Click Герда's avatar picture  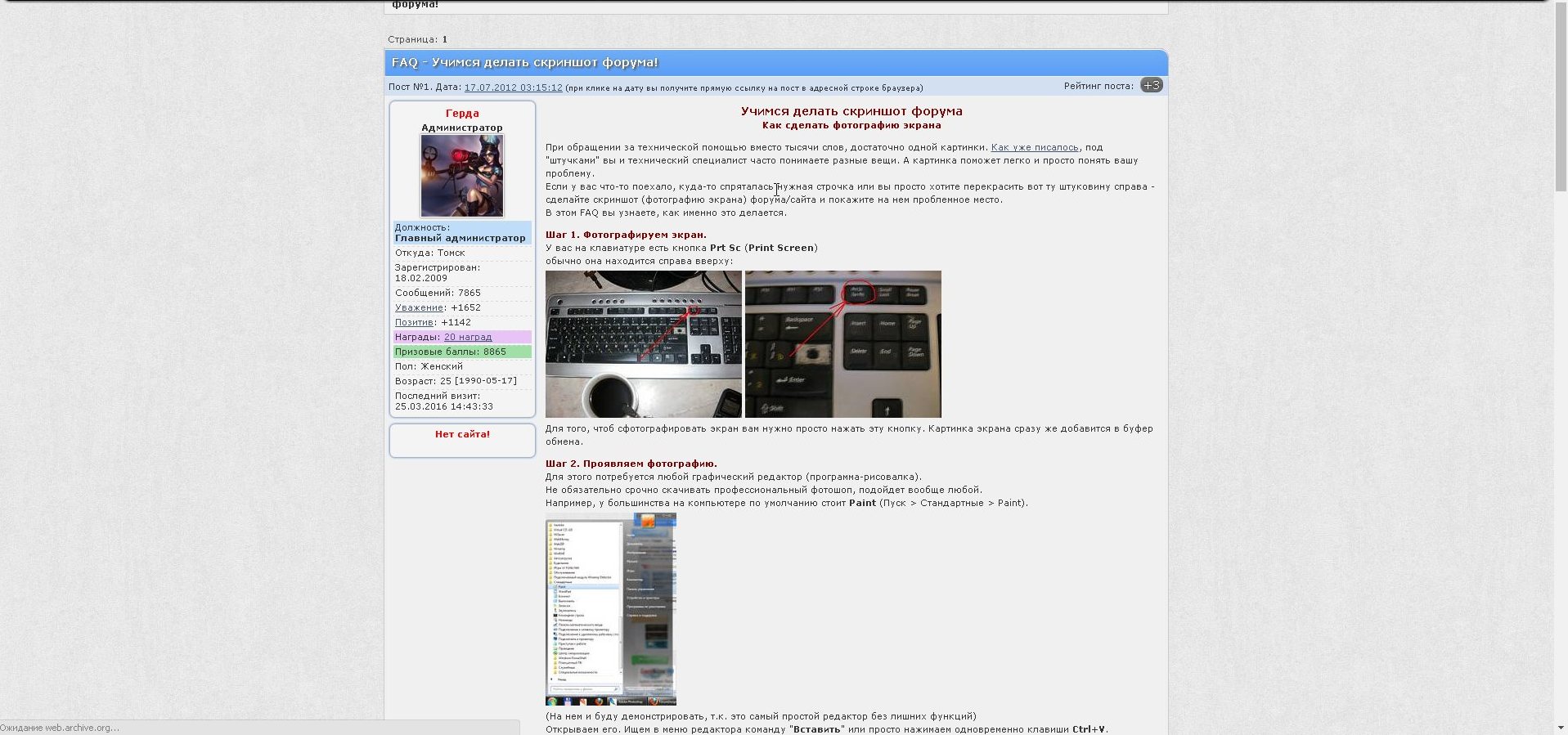click(x=462, y=176)
